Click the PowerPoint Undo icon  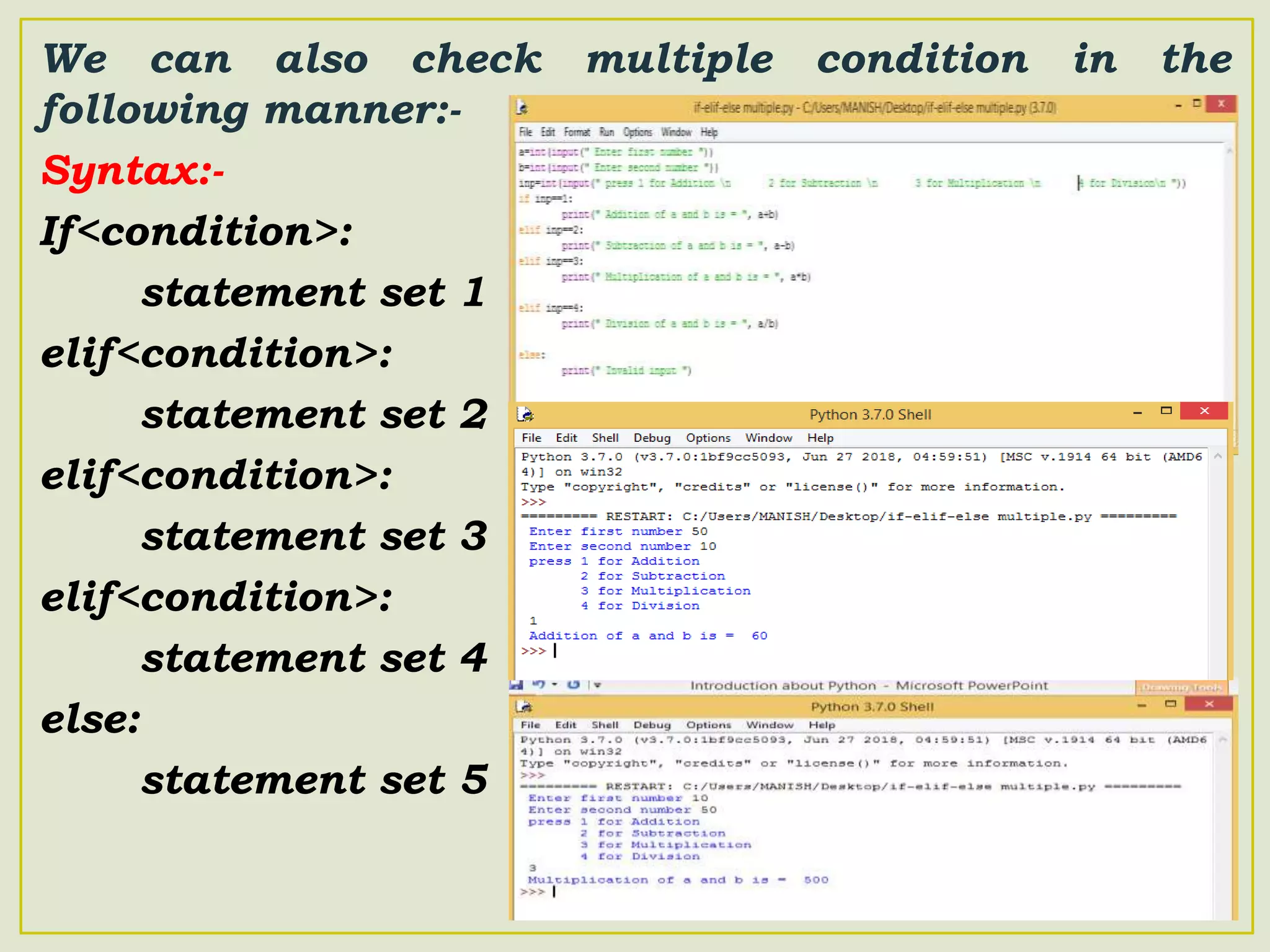[539, 685]
